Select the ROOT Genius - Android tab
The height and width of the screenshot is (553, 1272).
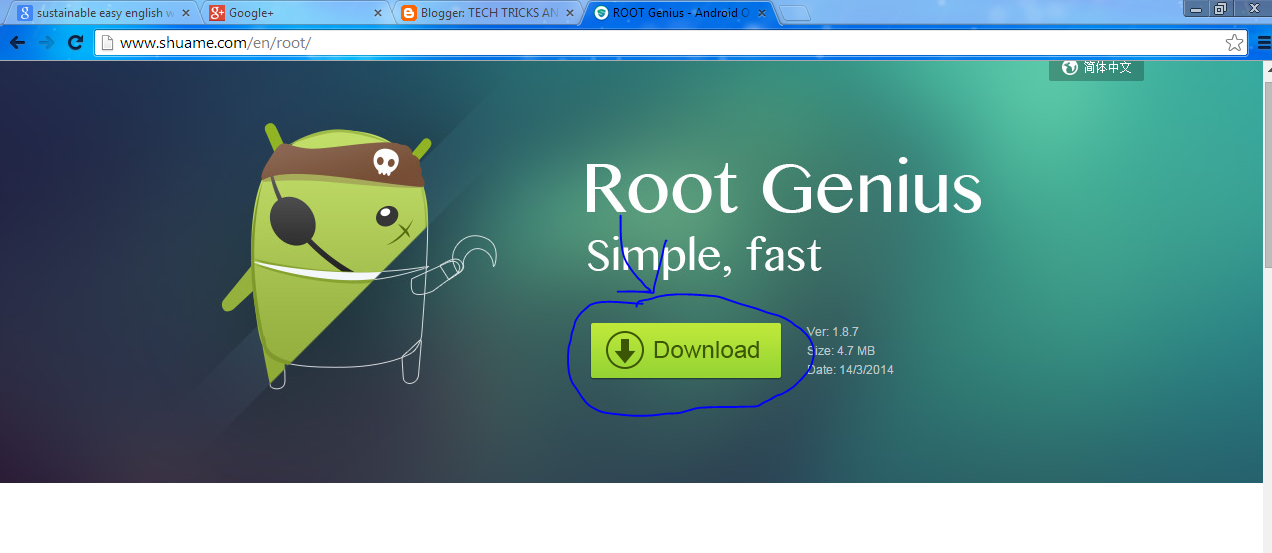point(679,13)
